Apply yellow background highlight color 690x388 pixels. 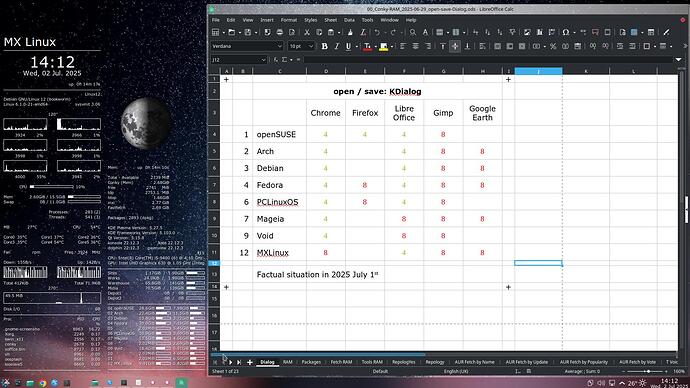point(383,46)
